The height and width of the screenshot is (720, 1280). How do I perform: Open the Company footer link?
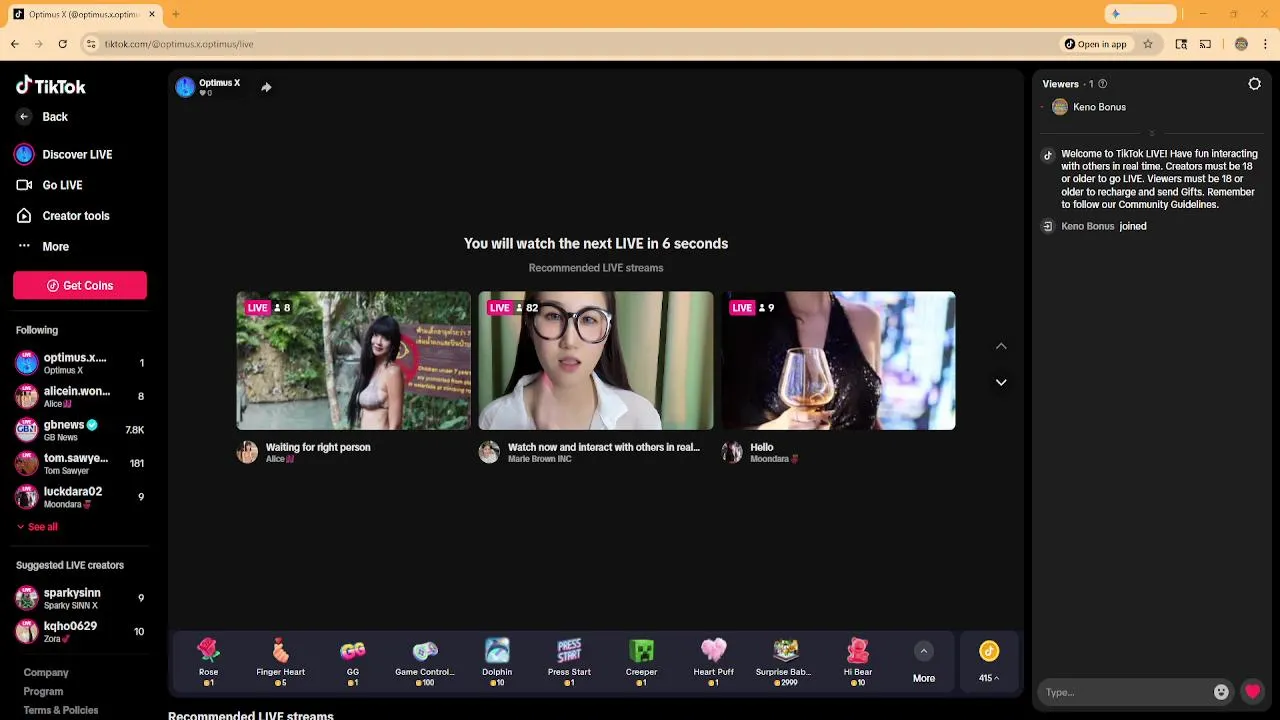[x=46, y=673]
